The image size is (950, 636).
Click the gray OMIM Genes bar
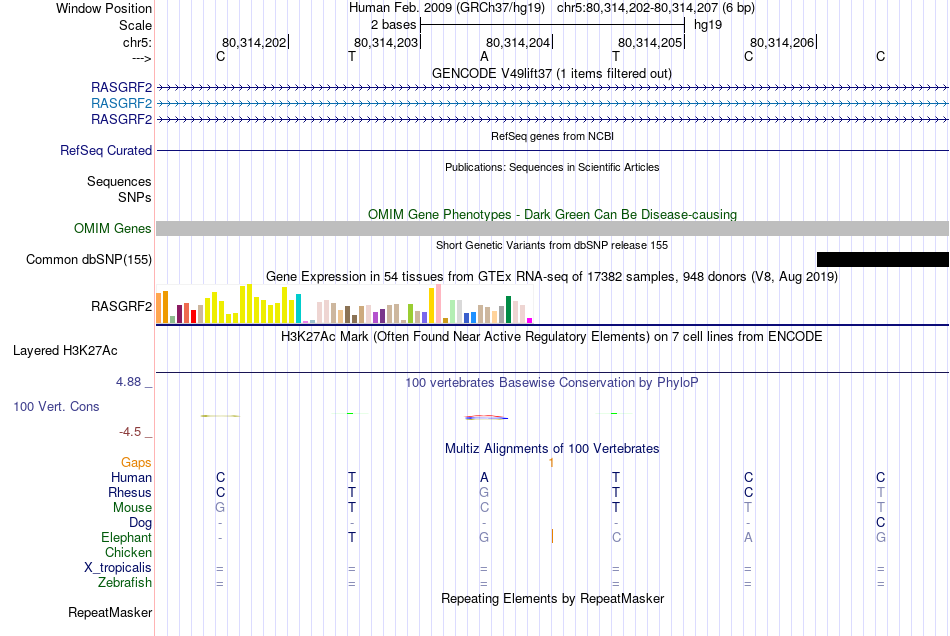(x=553, y=228)
